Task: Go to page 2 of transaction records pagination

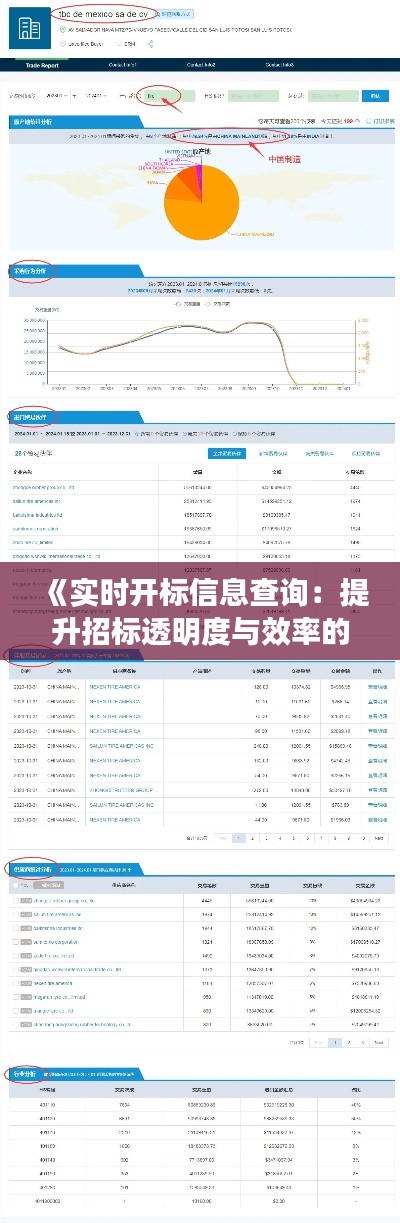Action: tap(252, 836)
